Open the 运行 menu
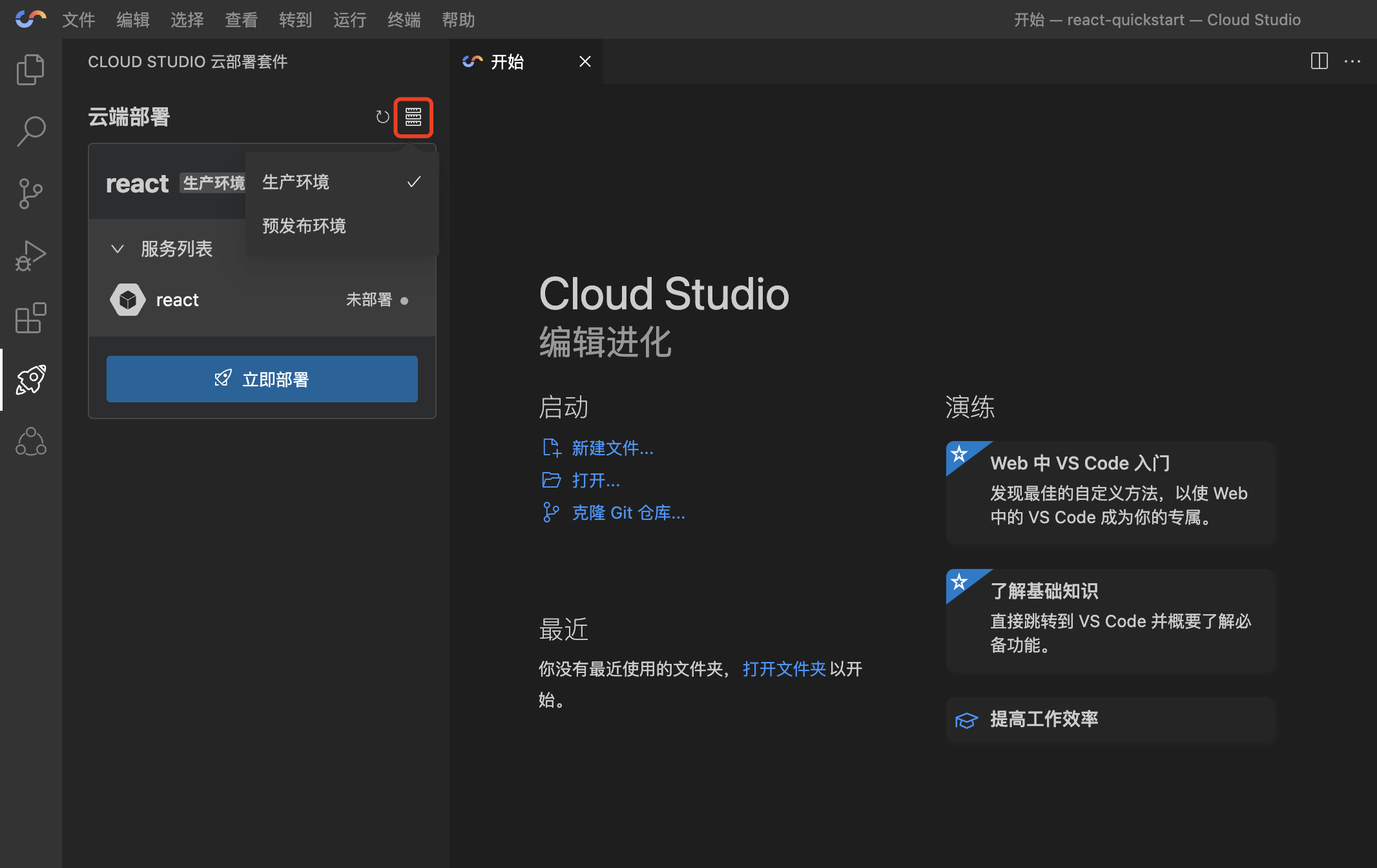1377x868 pixels. coord(350,20)
